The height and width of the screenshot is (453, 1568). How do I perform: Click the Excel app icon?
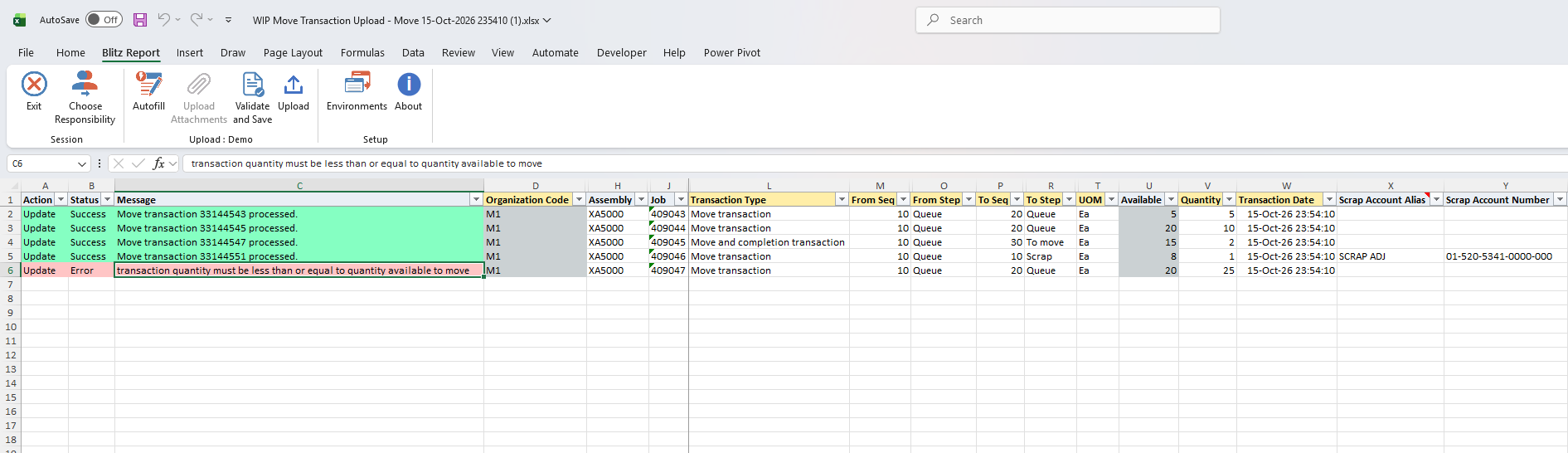[19, 20]
